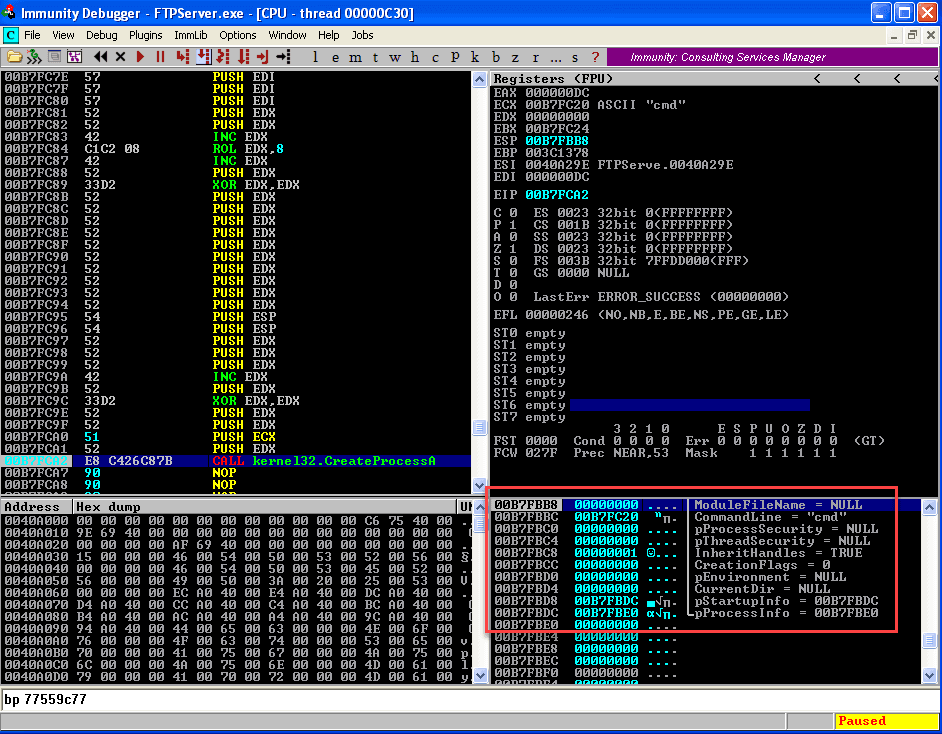Click the red question mark help icon
This screenshot has height=734, width=942.
(595, 57)
